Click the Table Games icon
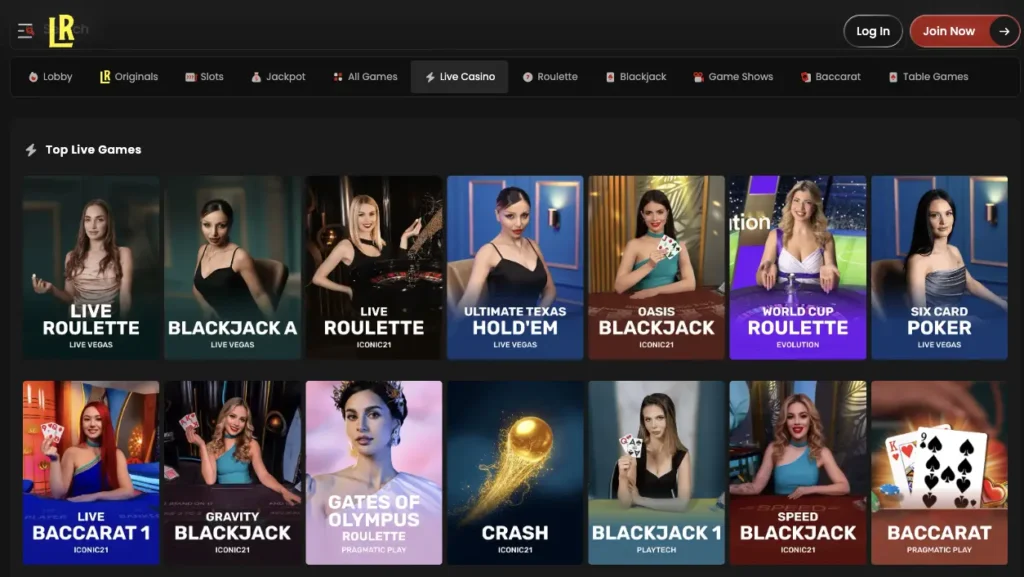Screen dimensions: 1024x577 pos(893,77)
